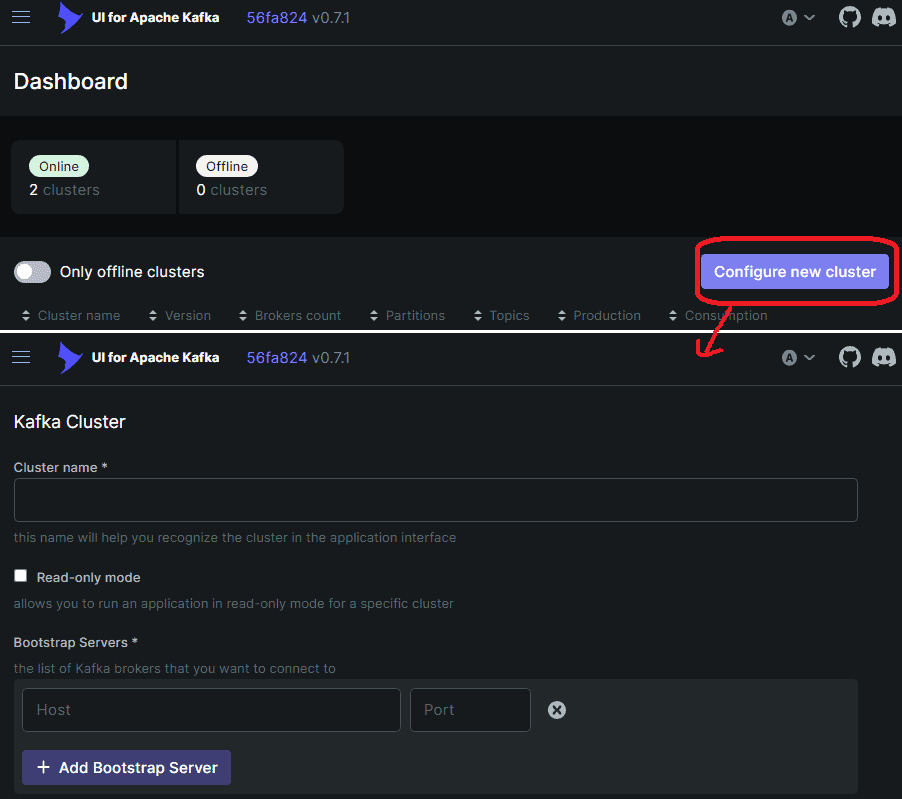This screenshot has width=902, height=799.
Task: Click the Kafka Cluster page heading
Action: (x=70, y=422)
